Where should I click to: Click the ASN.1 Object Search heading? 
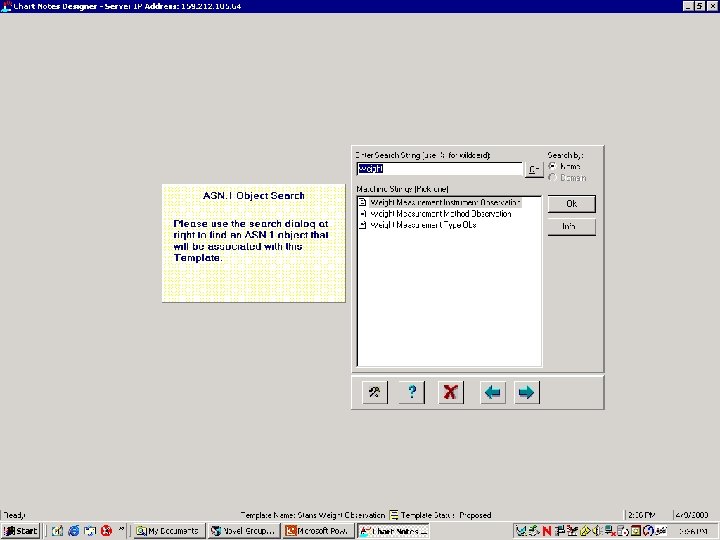(254, 196)
